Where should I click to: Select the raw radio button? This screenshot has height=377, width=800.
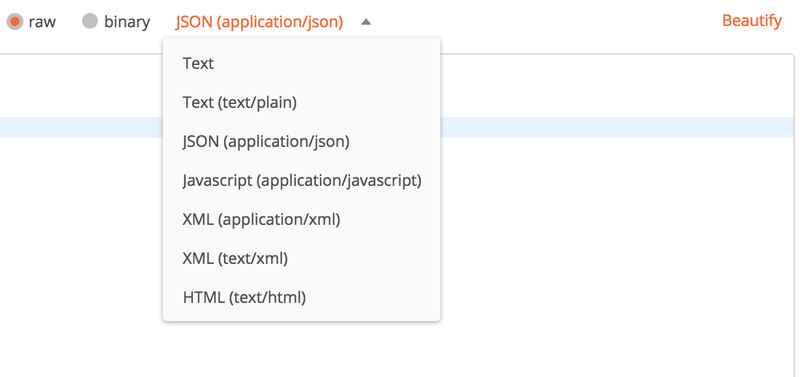point(15,22)
